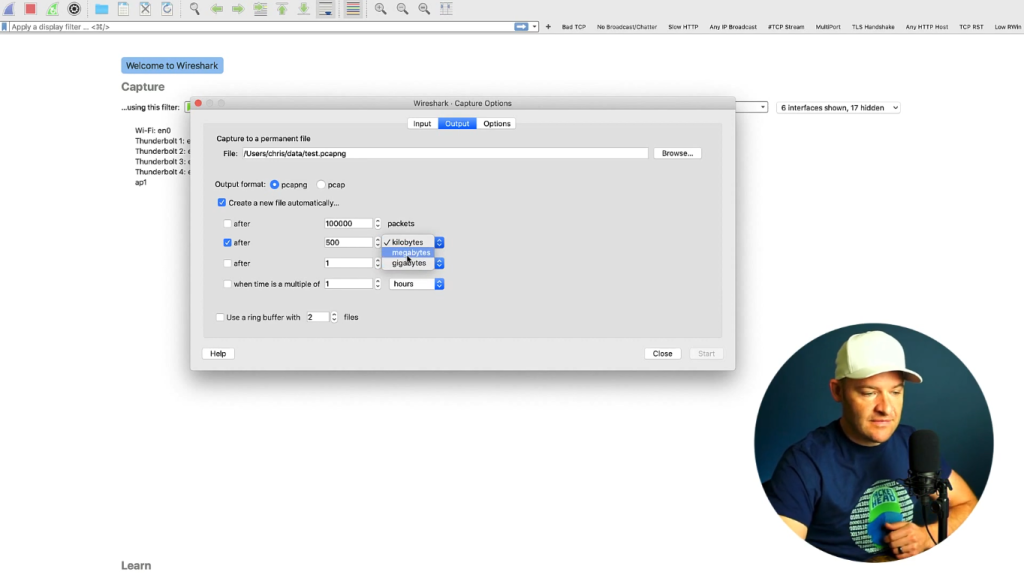The image size is (1024, 575).
Task: Reset text zoom to normal size
Action: [424, 9]
